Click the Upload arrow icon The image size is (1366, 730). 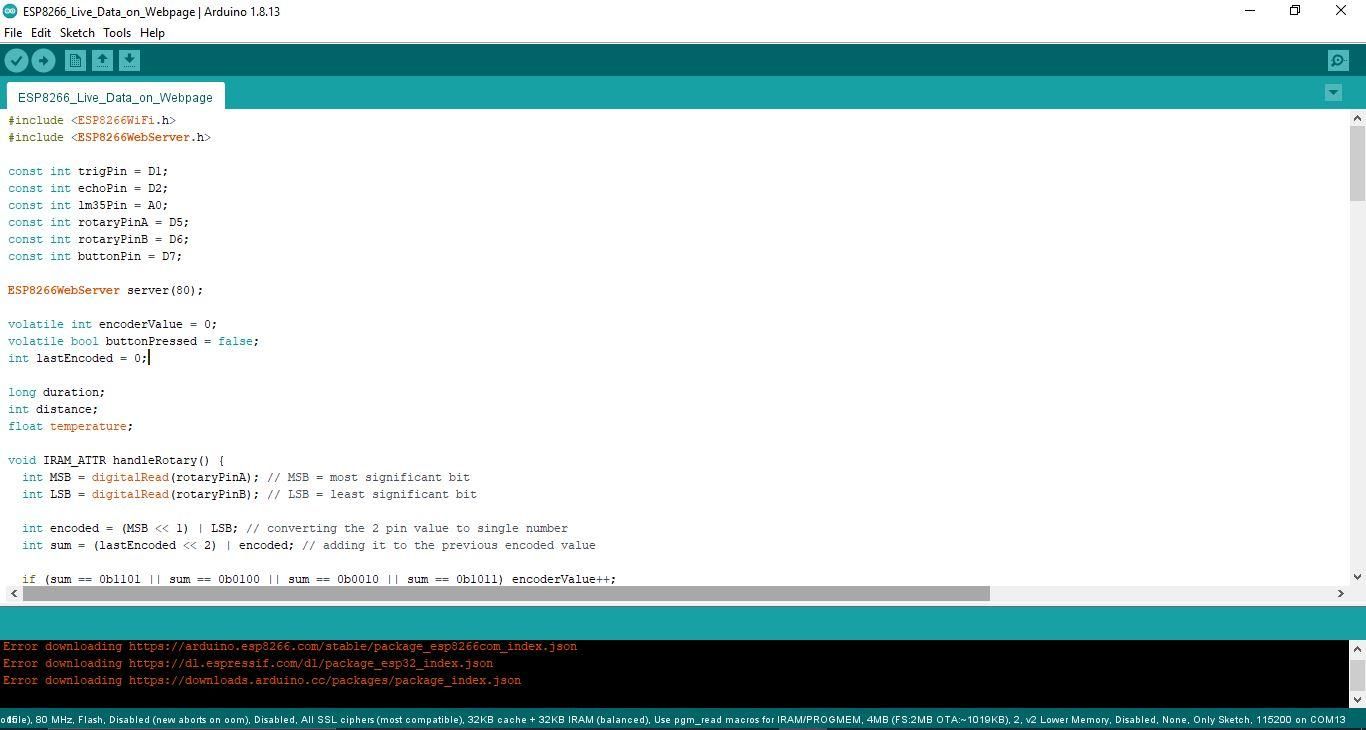[43, 61]
